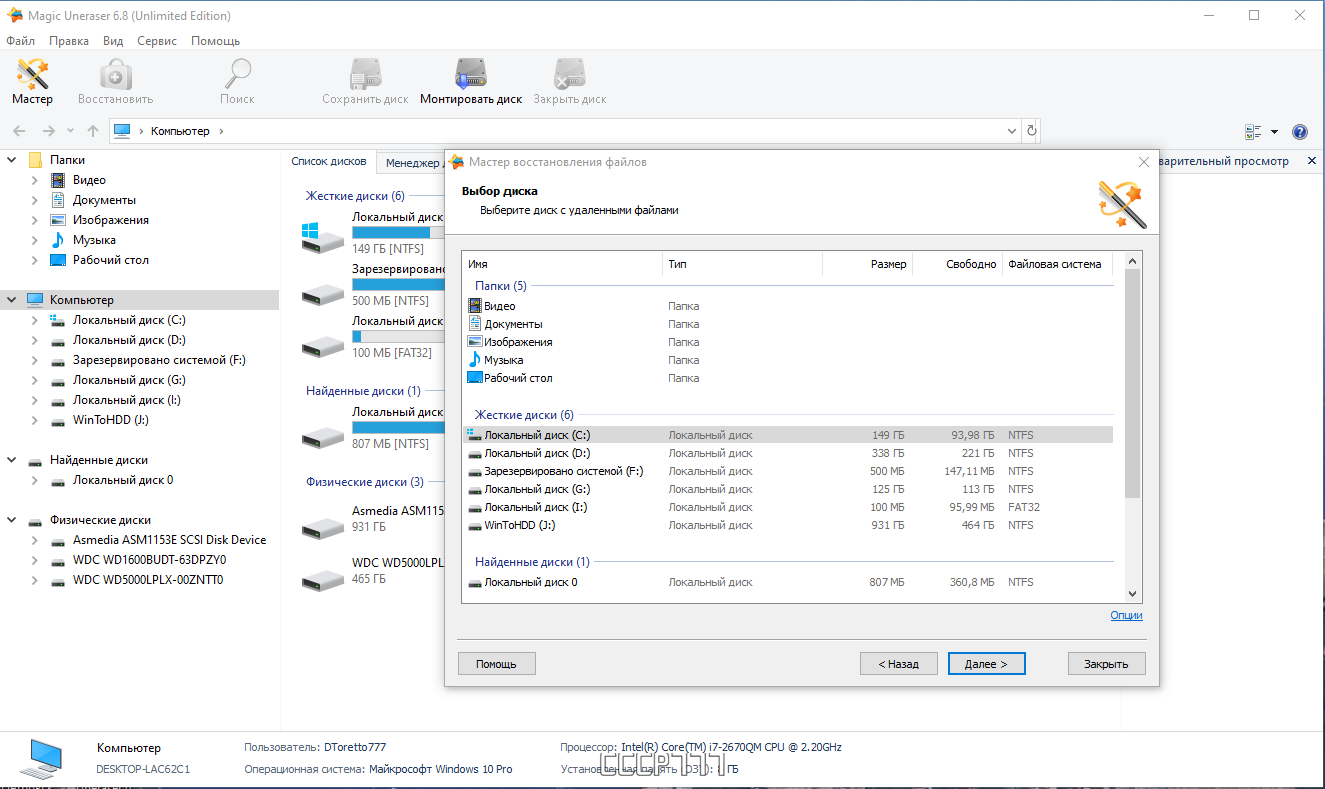Sort by the Имя column header

[563, 264]
